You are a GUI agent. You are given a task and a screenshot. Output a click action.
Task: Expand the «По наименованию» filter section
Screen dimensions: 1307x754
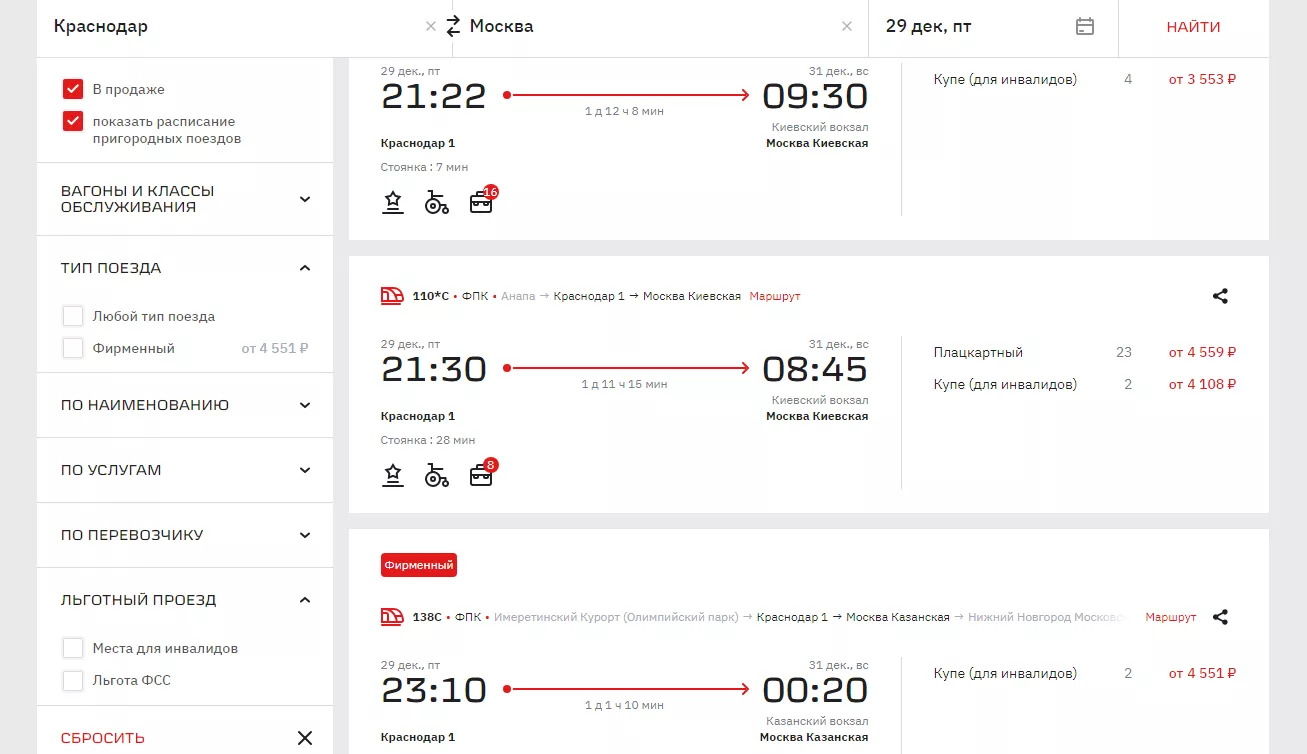click(305, 405)
